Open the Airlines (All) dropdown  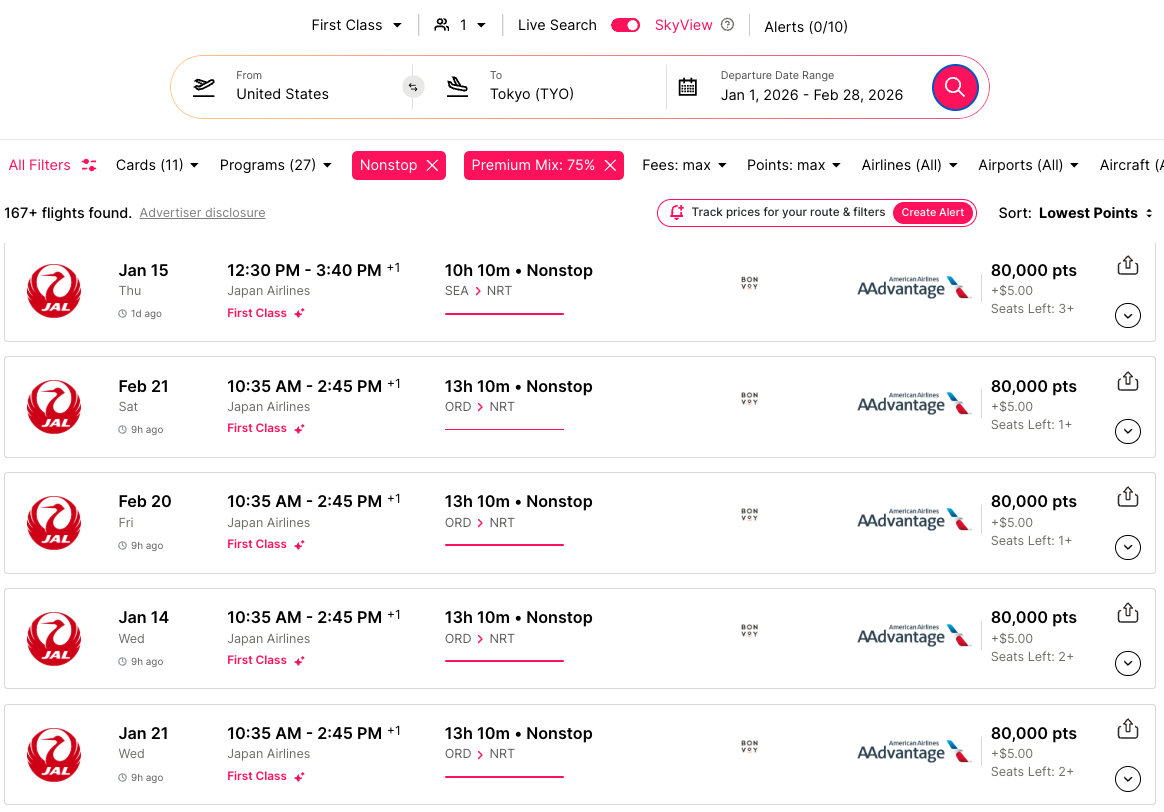pyautogui.click(x=909, y=165)
